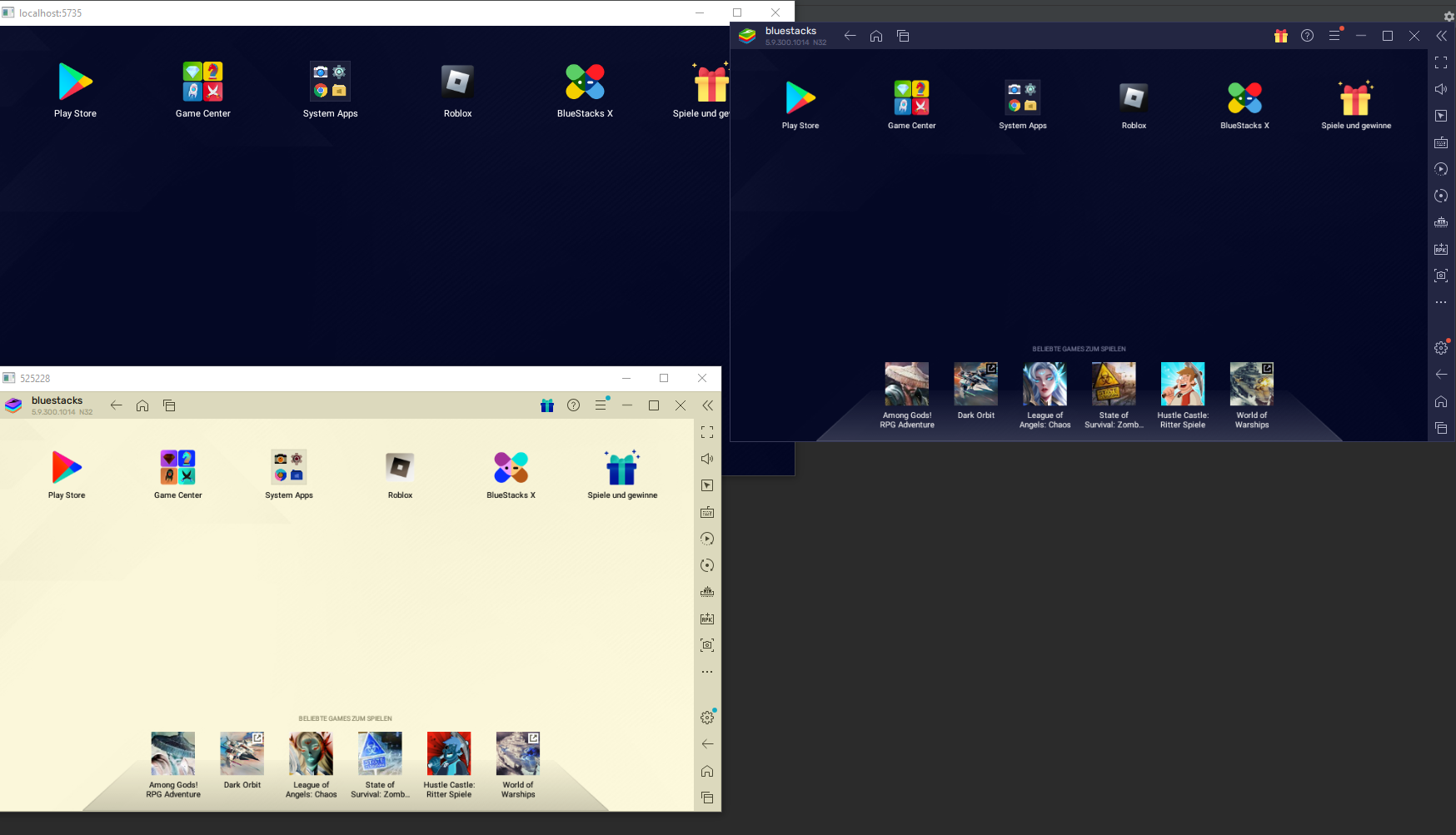Screen dimensions: 1456x835
Task: Toggle the volume control in the sidebar
Action: tap(1441, 89)
